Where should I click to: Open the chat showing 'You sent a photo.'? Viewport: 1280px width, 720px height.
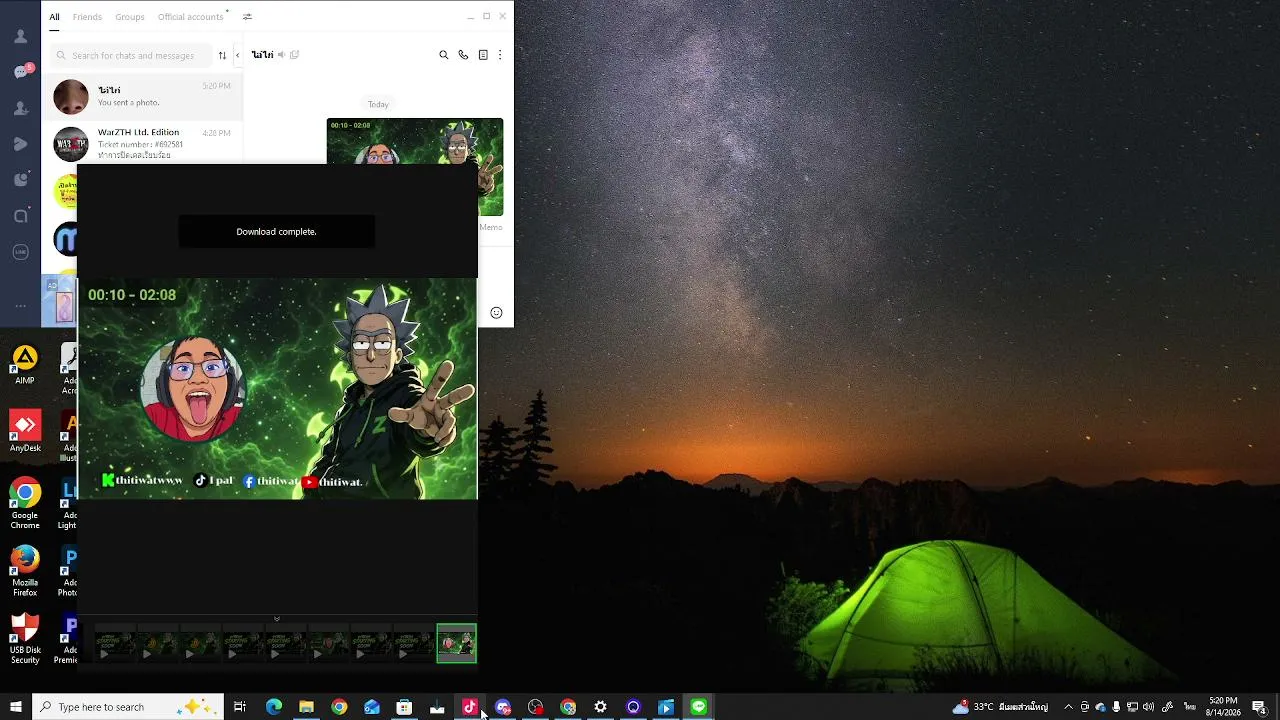143,97
